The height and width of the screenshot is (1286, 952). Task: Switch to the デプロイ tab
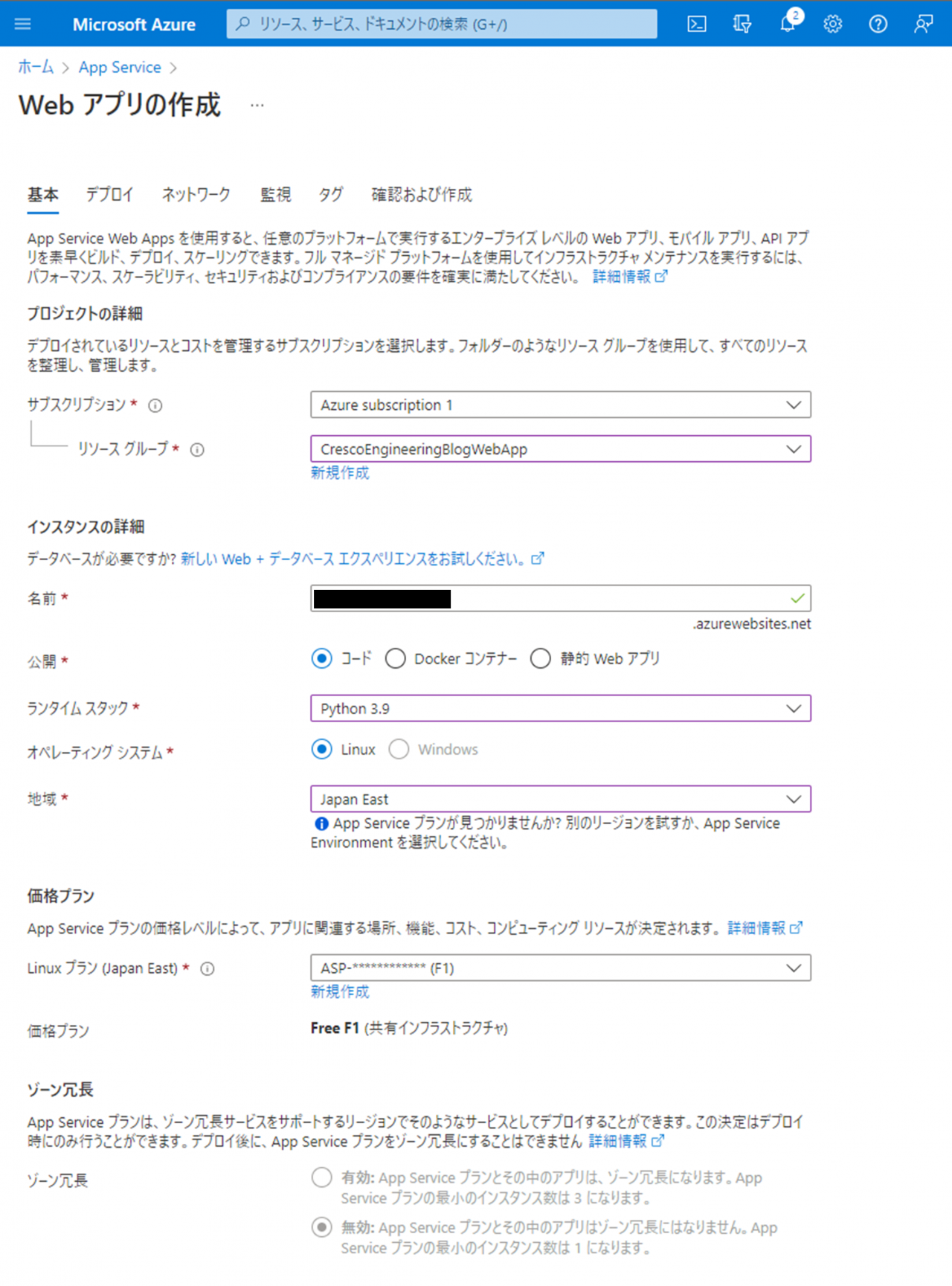[x=109, y=195]
